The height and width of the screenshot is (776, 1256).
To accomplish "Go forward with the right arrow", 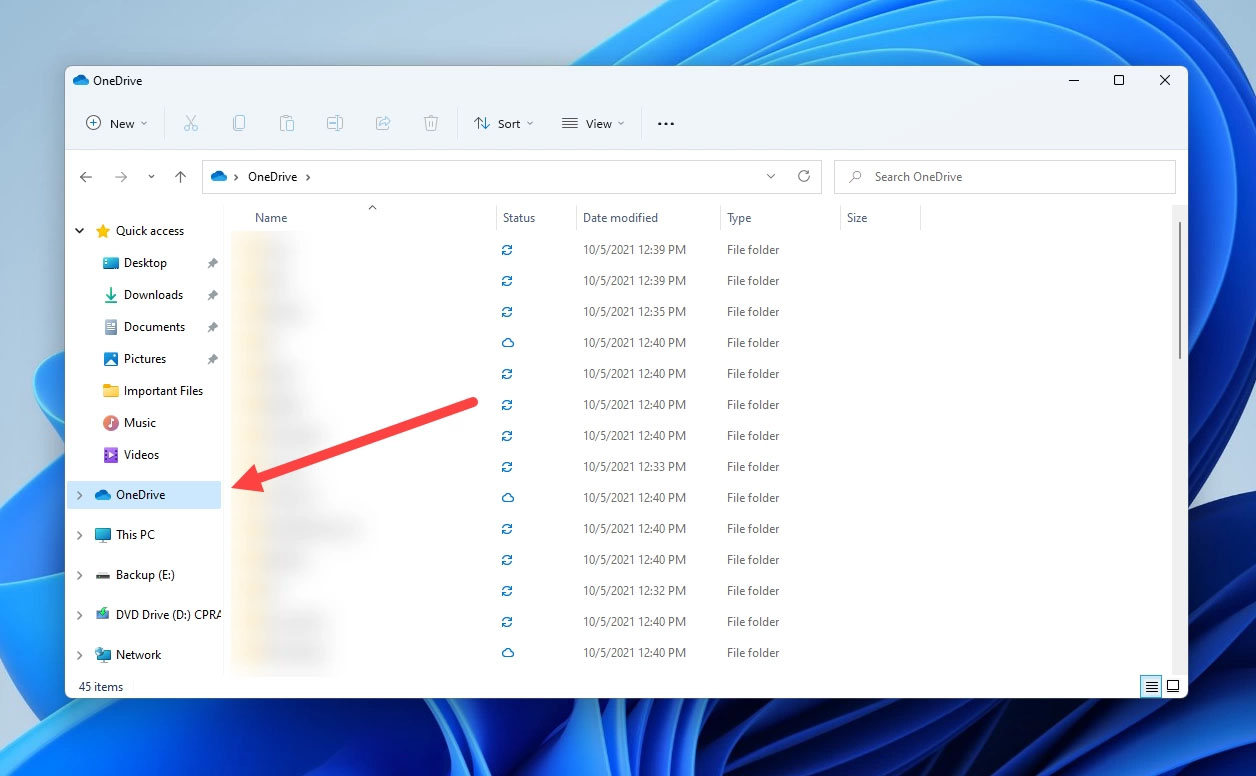I will (121, 177).
